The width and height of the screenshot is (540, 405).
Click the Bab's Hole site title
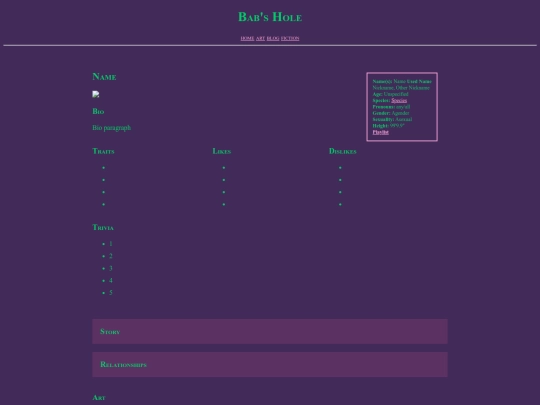pos(270,17)
